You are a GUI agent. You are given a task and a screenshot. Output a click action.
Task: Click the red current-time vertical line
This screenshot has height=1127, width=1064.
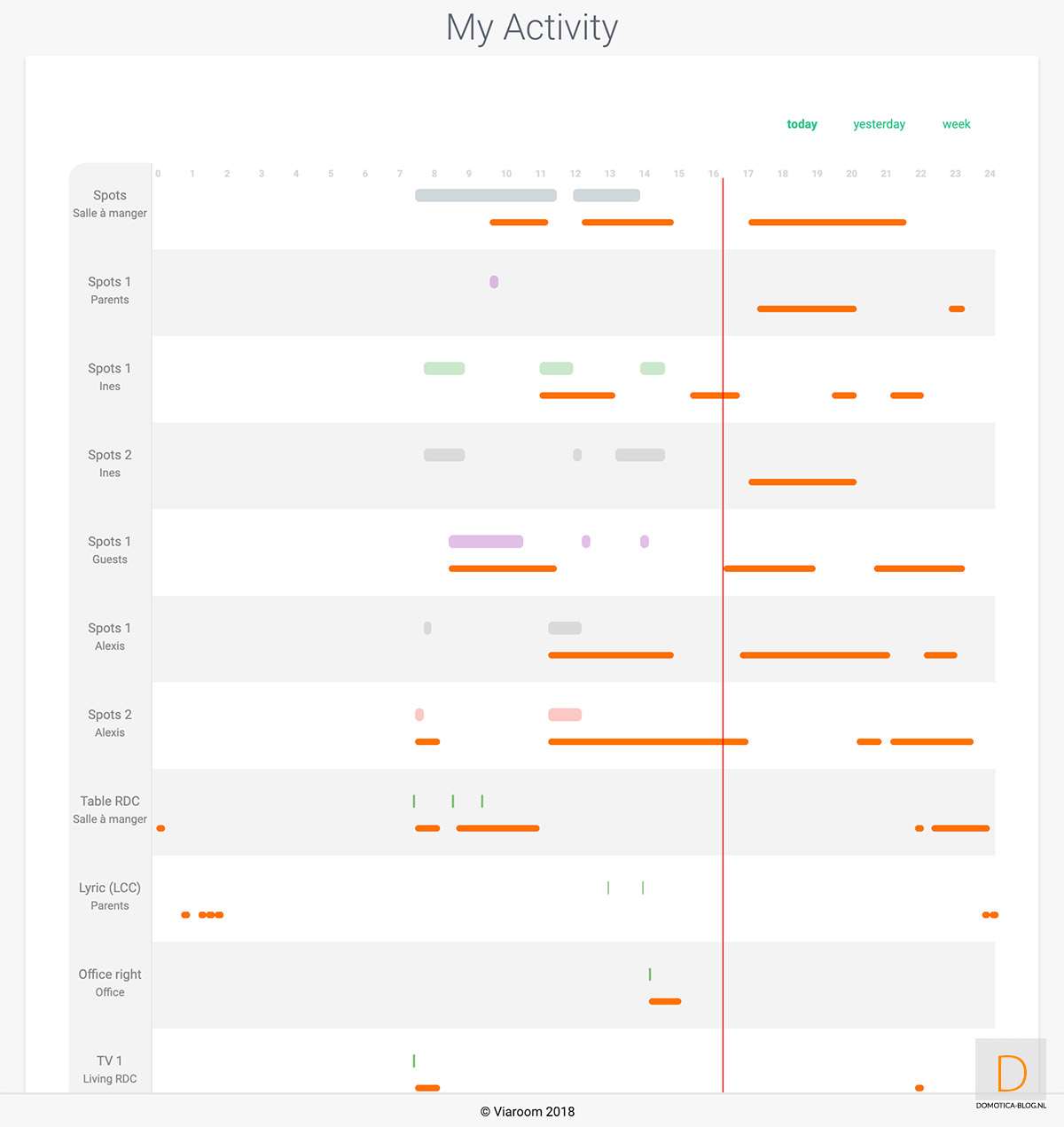(723, 621)
